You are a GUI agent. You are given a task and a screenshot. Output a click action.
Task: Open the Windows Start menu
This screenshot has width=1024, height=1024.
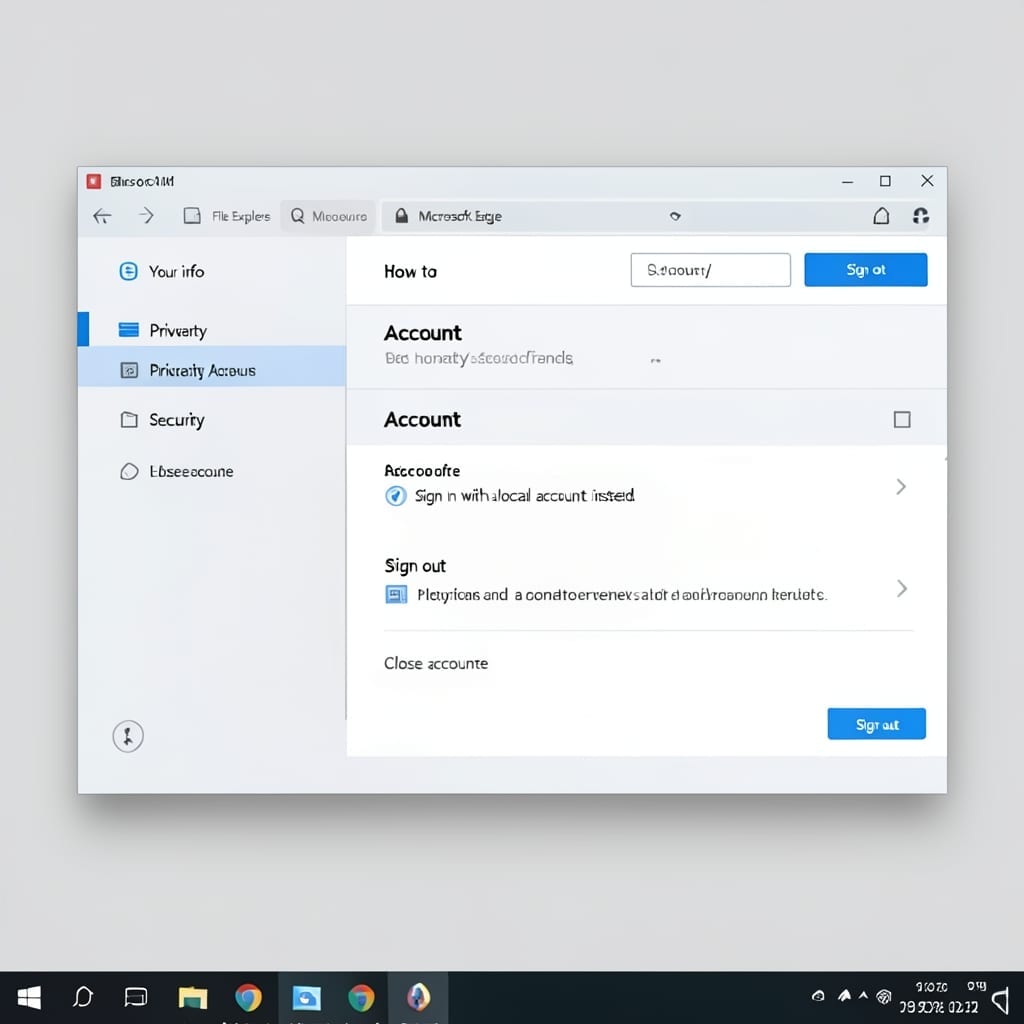tap(29, 997)
